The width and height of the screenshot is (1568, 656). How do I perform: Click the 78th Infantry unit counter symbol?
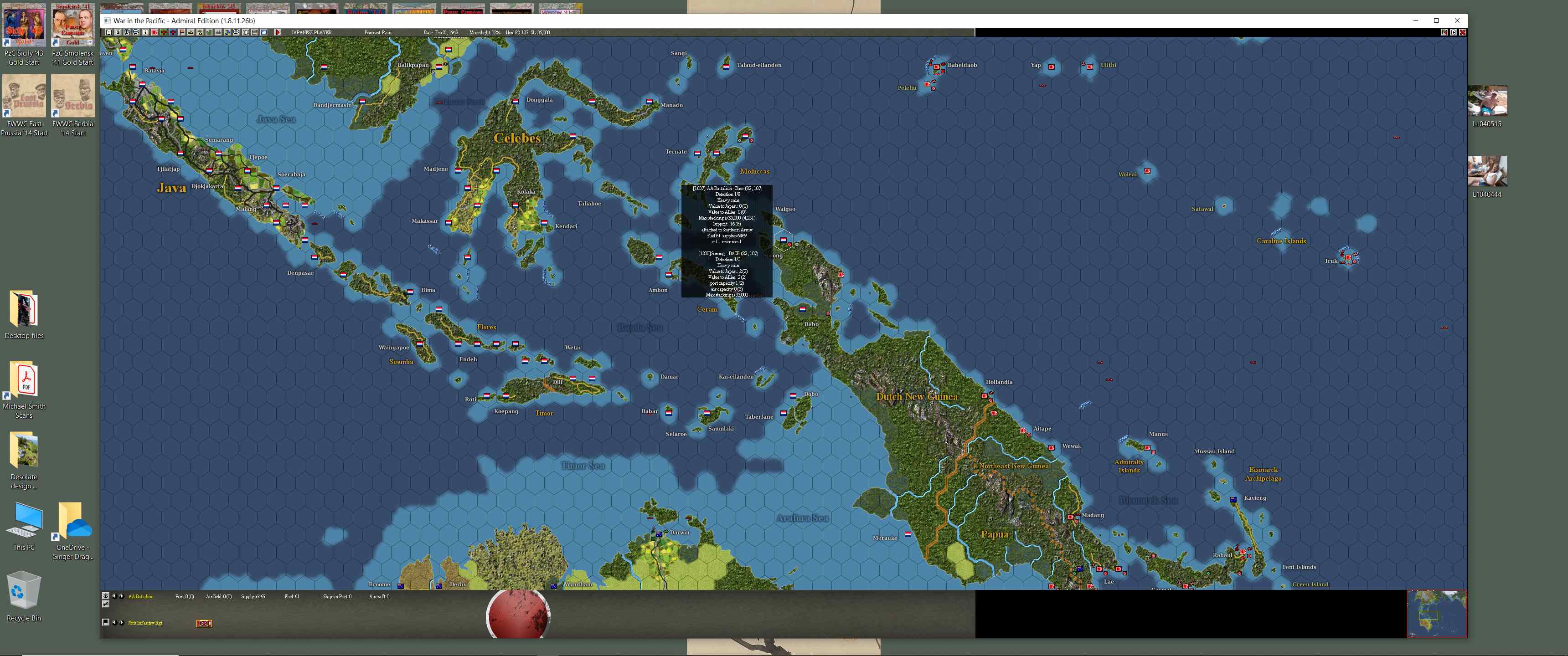coord(204,623)
